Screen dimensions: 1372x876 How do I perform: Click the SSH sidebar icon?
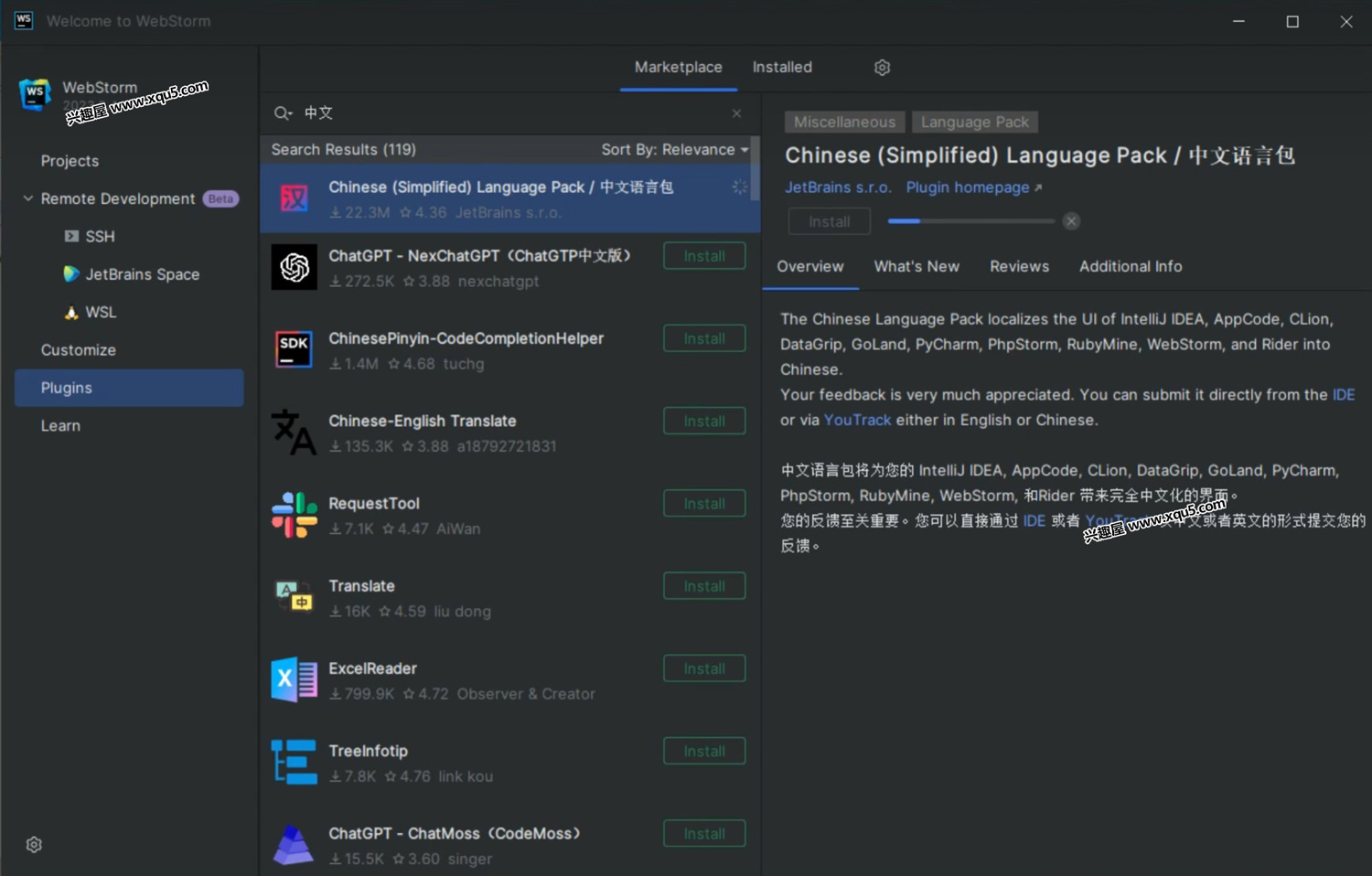71,236
